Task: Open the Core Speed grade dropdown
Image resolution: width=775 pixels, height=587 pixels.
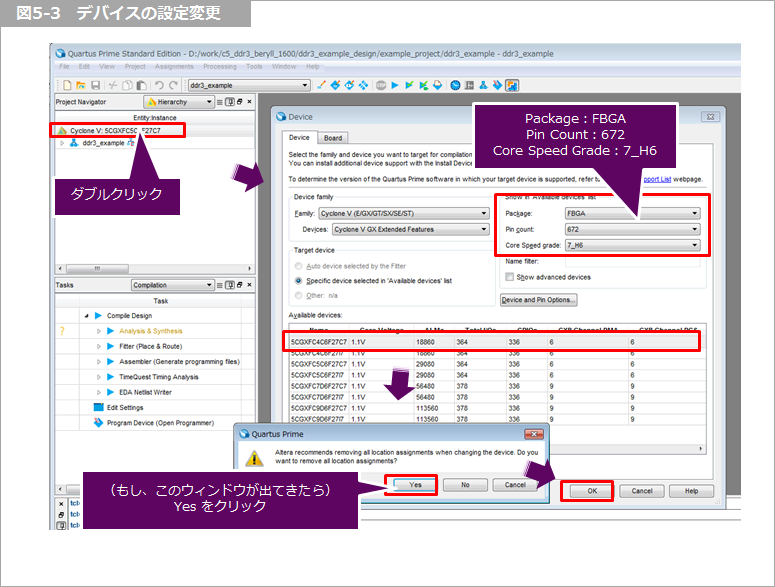Action: [x=630, y=245]
